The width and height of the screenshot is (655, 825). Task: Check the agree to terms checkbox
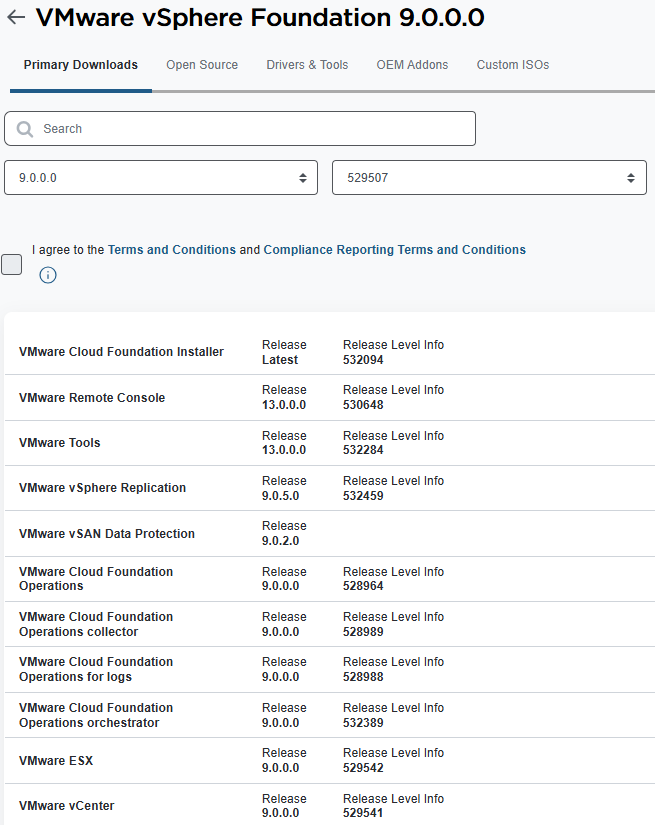click(x=12, y=264)
